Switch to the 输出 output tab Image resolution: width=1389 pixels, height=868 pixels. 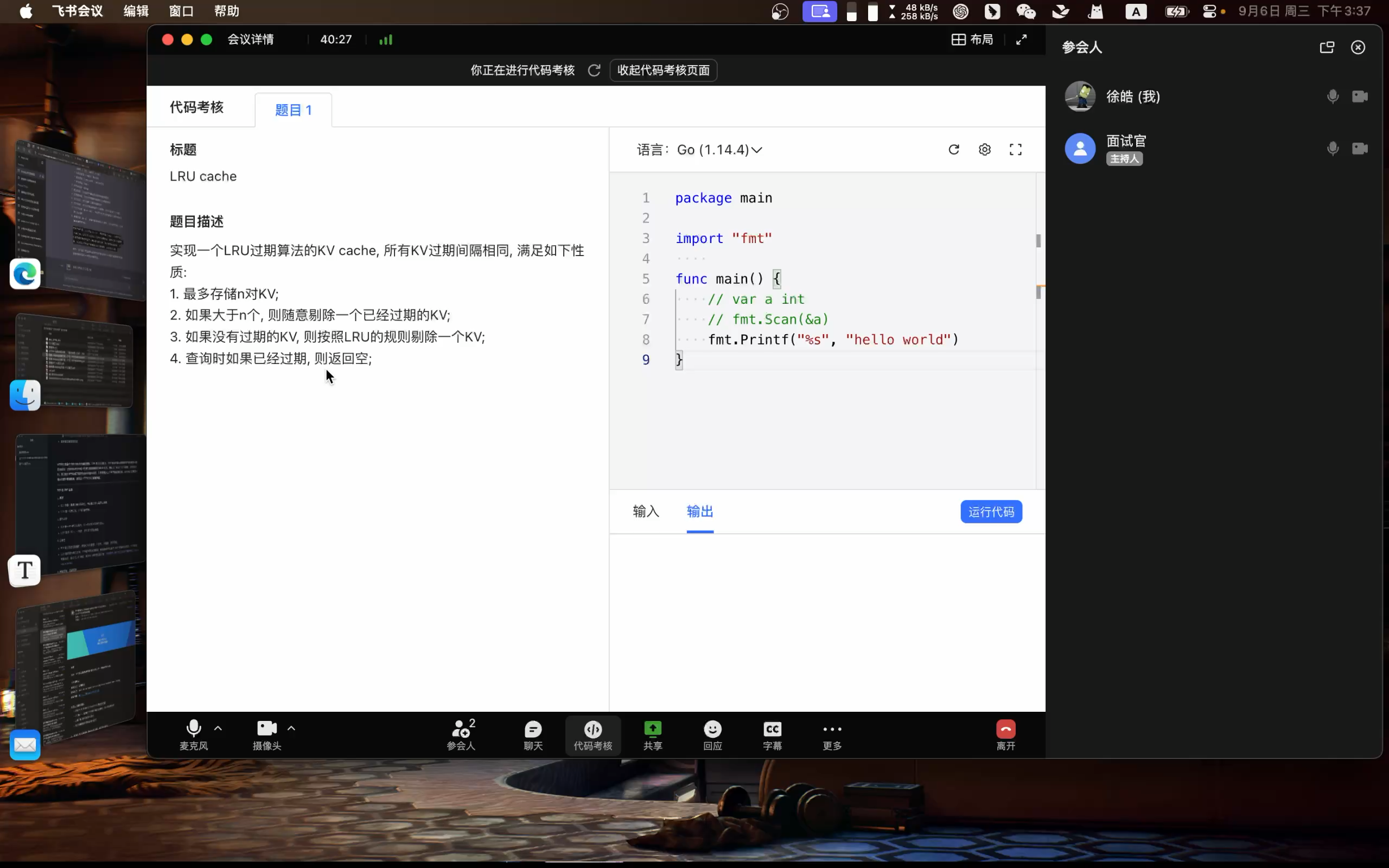[700, 512]
